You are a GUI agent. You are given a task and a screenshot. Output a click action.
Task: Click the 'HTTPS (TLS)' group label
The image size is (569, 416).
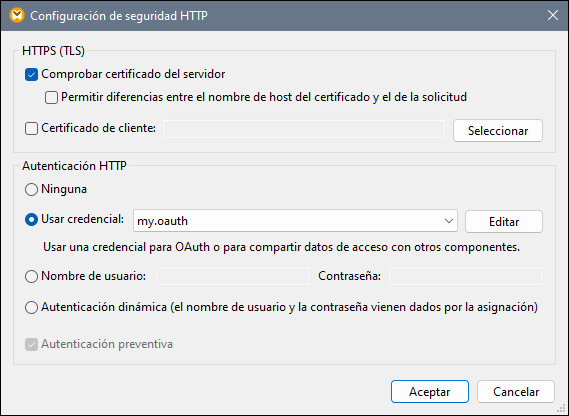[x=53, y=51]
